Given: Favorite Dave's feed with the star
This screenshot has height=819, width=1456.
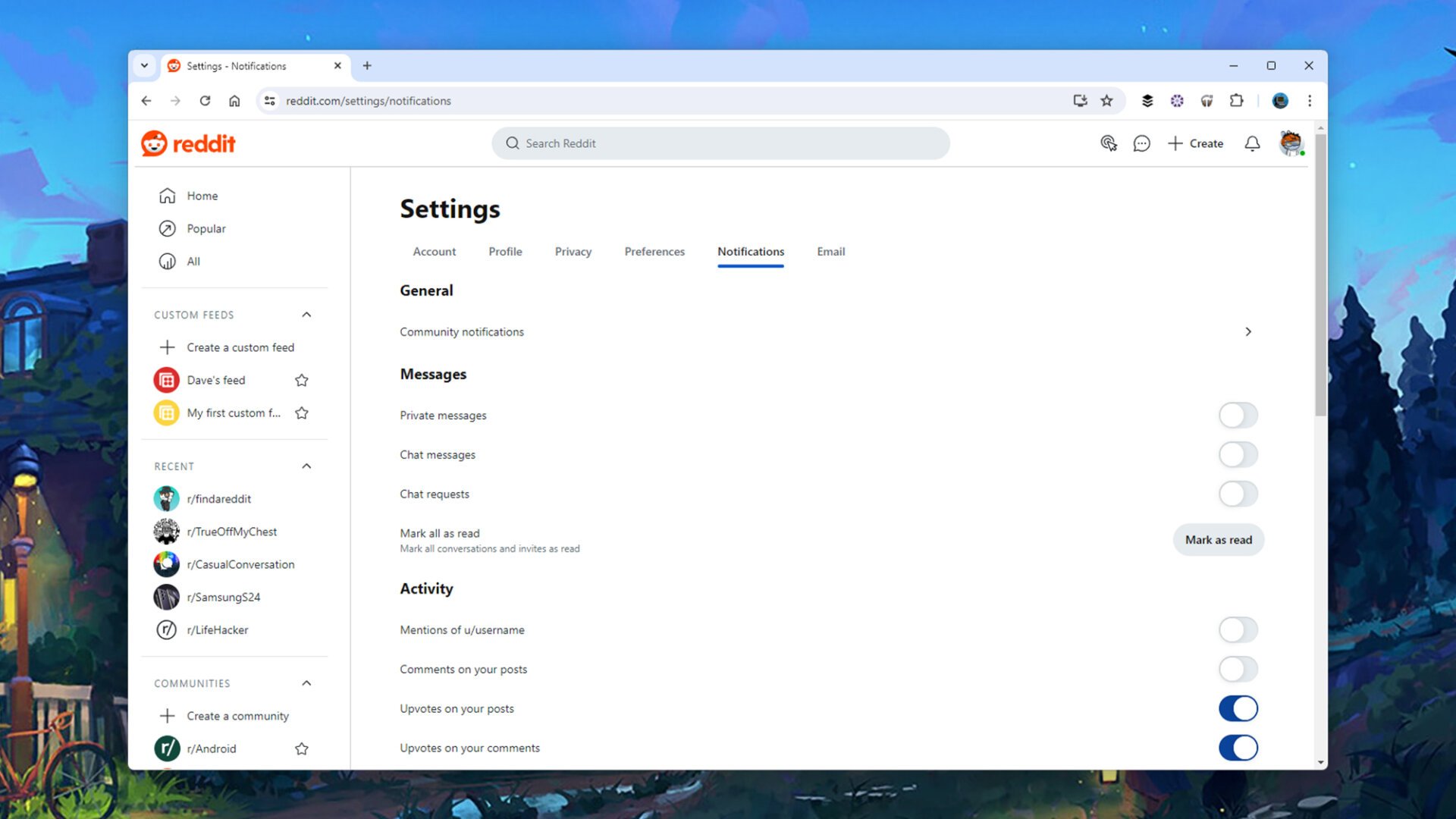Looking at the screenshot, I should pyautogui.click(x=302, y=380).
